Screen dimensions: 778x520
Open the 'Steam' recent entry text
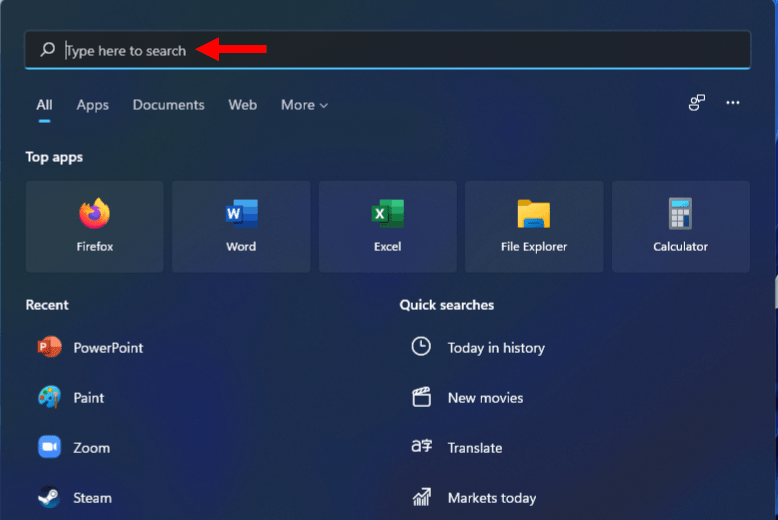coord(92,498)
